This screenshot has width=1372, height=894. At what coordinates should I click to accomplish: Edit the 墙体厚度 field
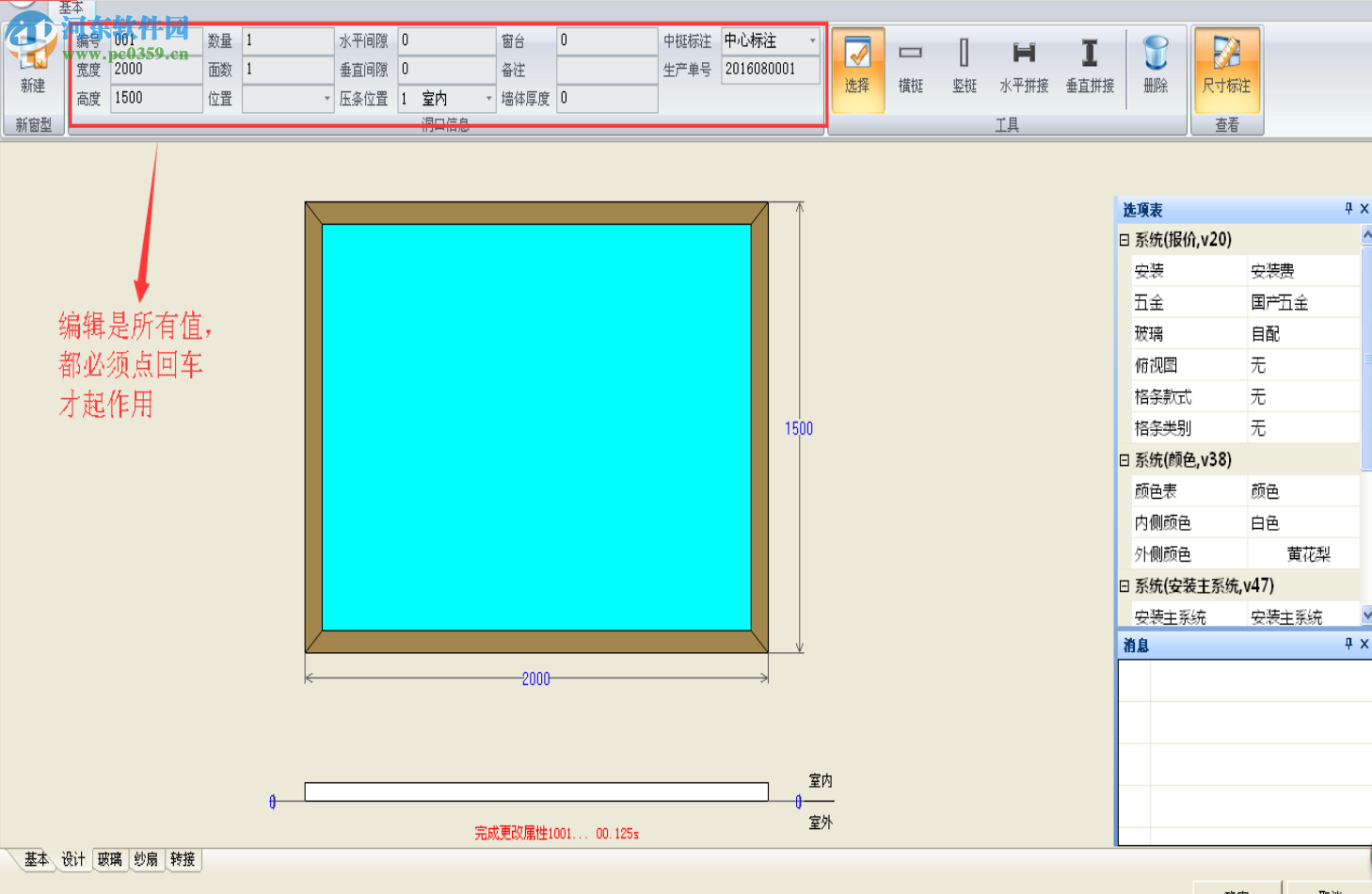point(607,99)
